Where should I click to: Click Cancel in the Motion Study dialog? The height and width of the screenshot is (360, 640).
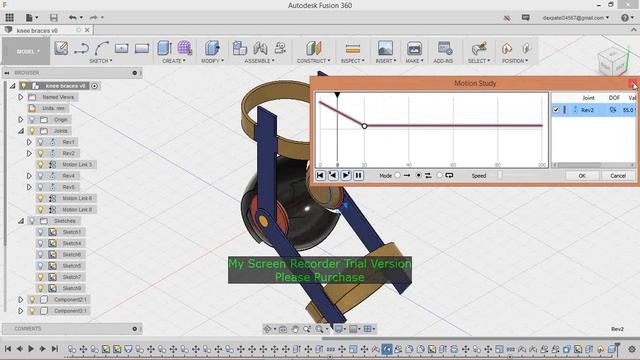tap(618, 176)
